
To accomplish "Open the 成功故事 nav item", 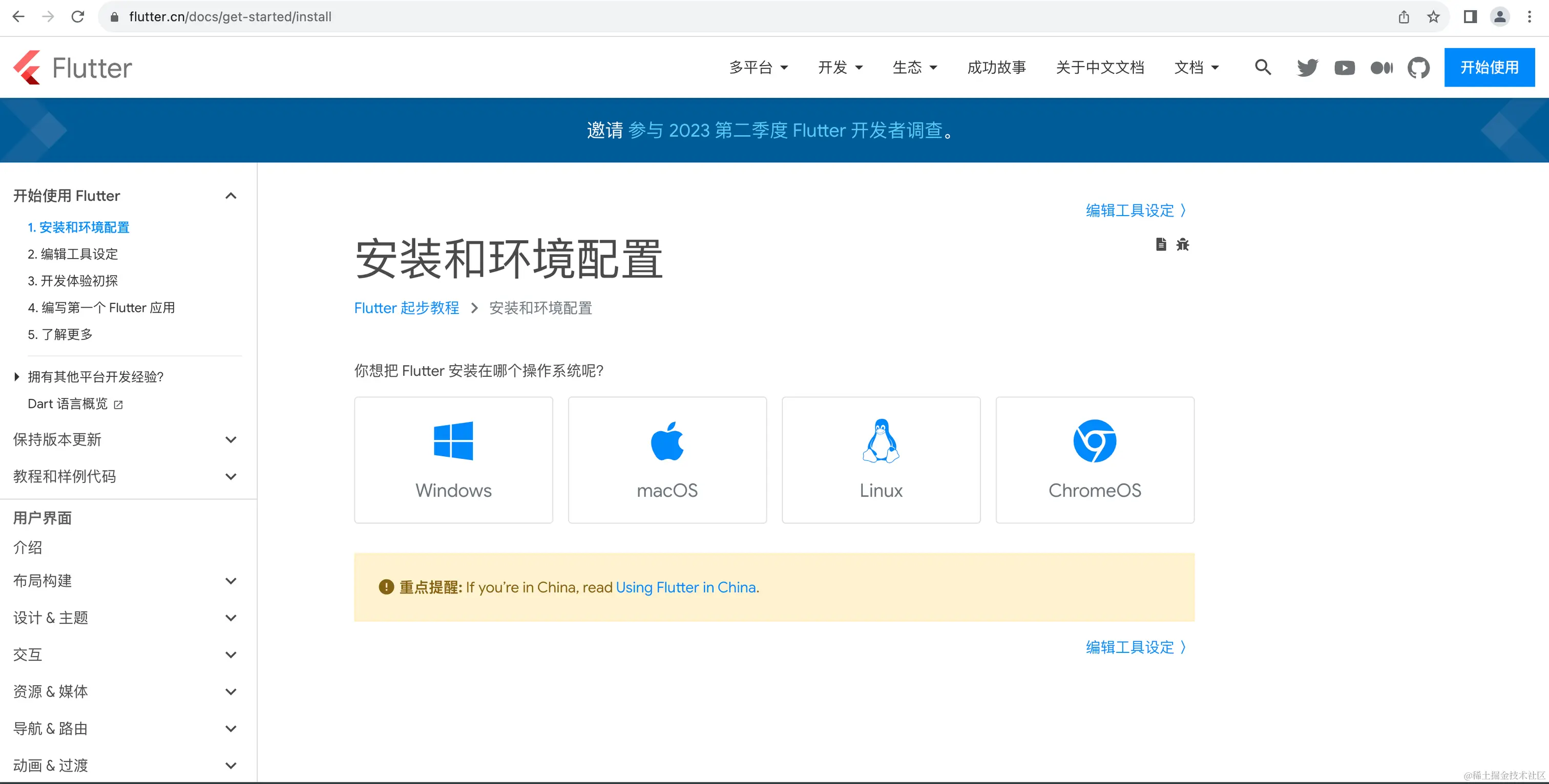I will tap(996, 67).
